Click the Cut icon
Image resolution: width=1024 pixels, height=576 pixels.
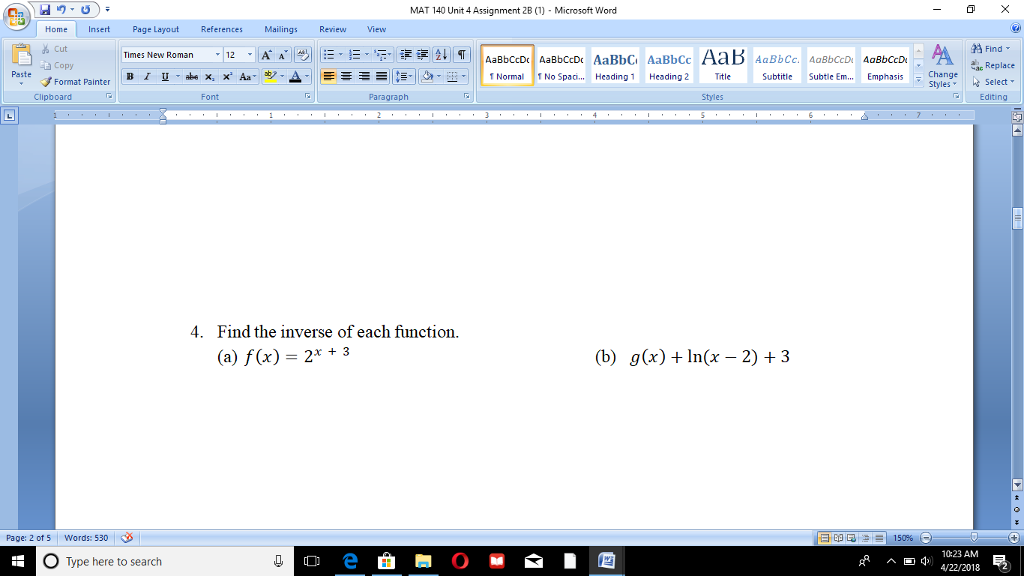point(46,49)
